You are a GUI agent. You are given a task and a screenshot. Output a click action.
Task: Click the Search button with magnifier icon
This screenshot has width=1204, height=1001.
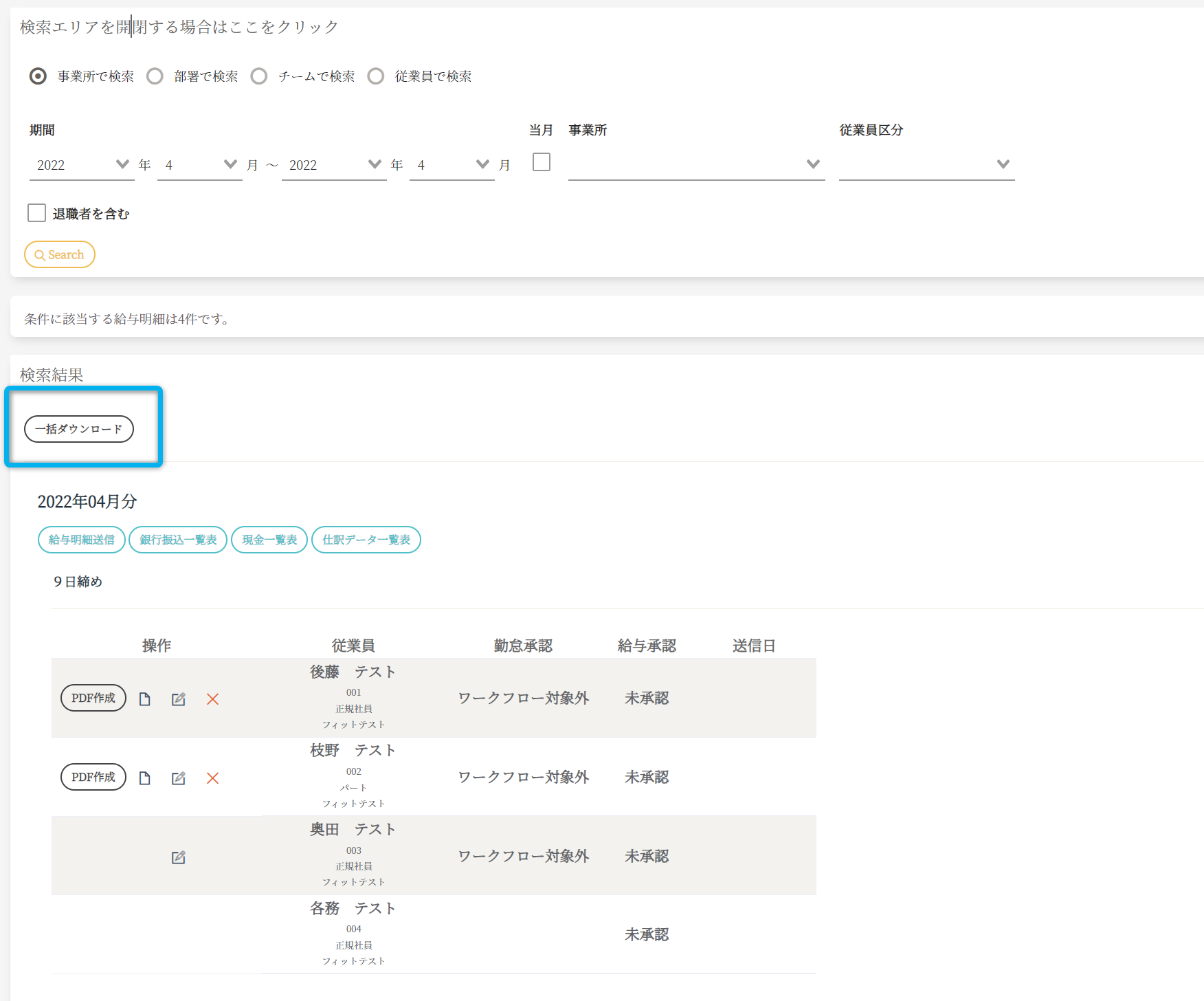click(60, 254)
